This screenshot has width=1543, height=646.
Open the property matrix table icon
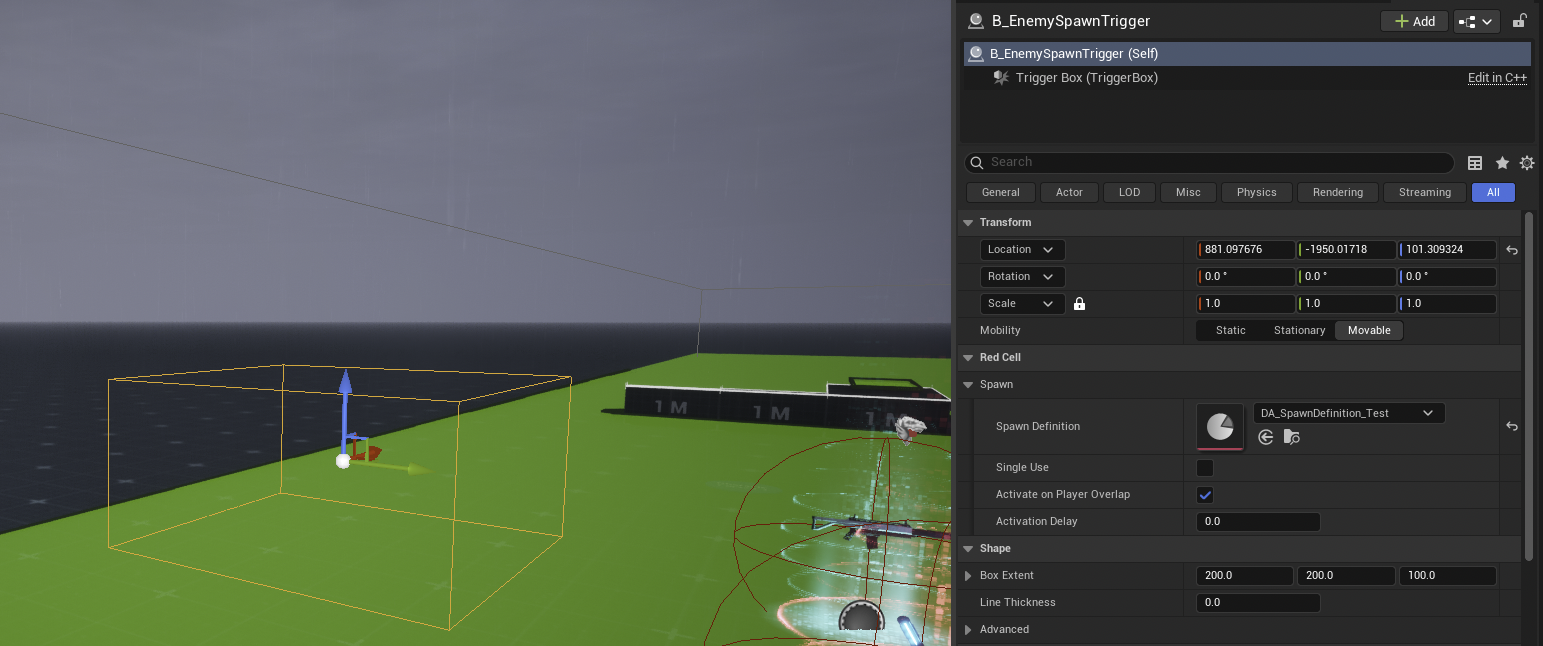[x=1475, y=163]
